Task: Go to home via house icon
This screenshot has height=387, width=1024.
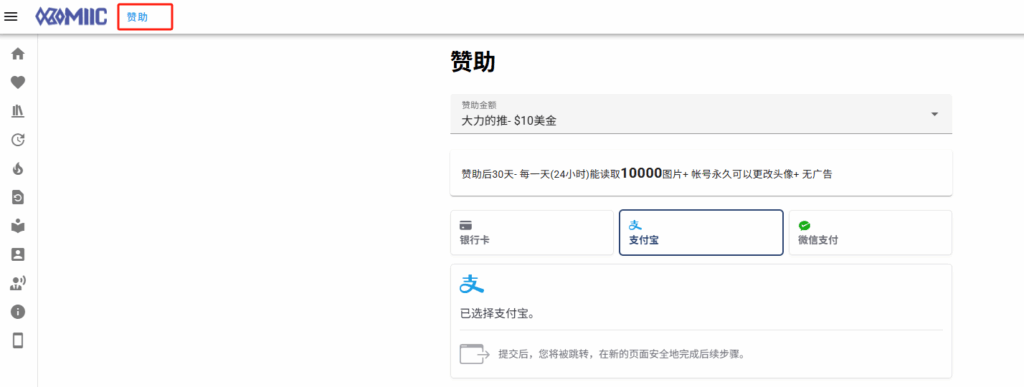Action: click(18, 54)
